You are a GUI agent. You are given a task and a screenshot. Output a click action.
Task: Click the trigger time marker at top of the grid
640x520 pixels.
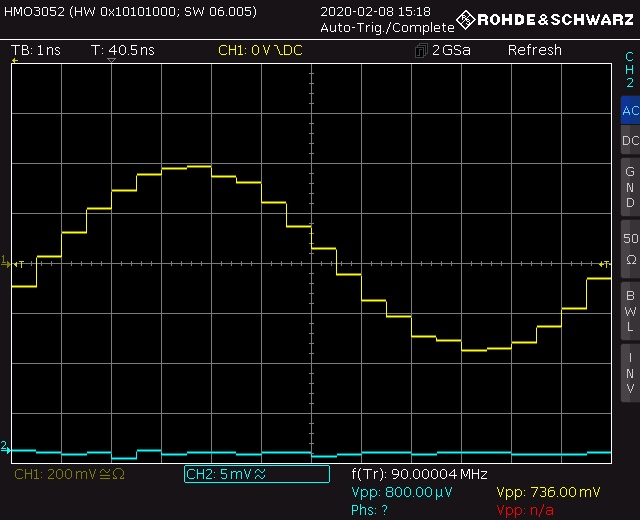point(112,62)
